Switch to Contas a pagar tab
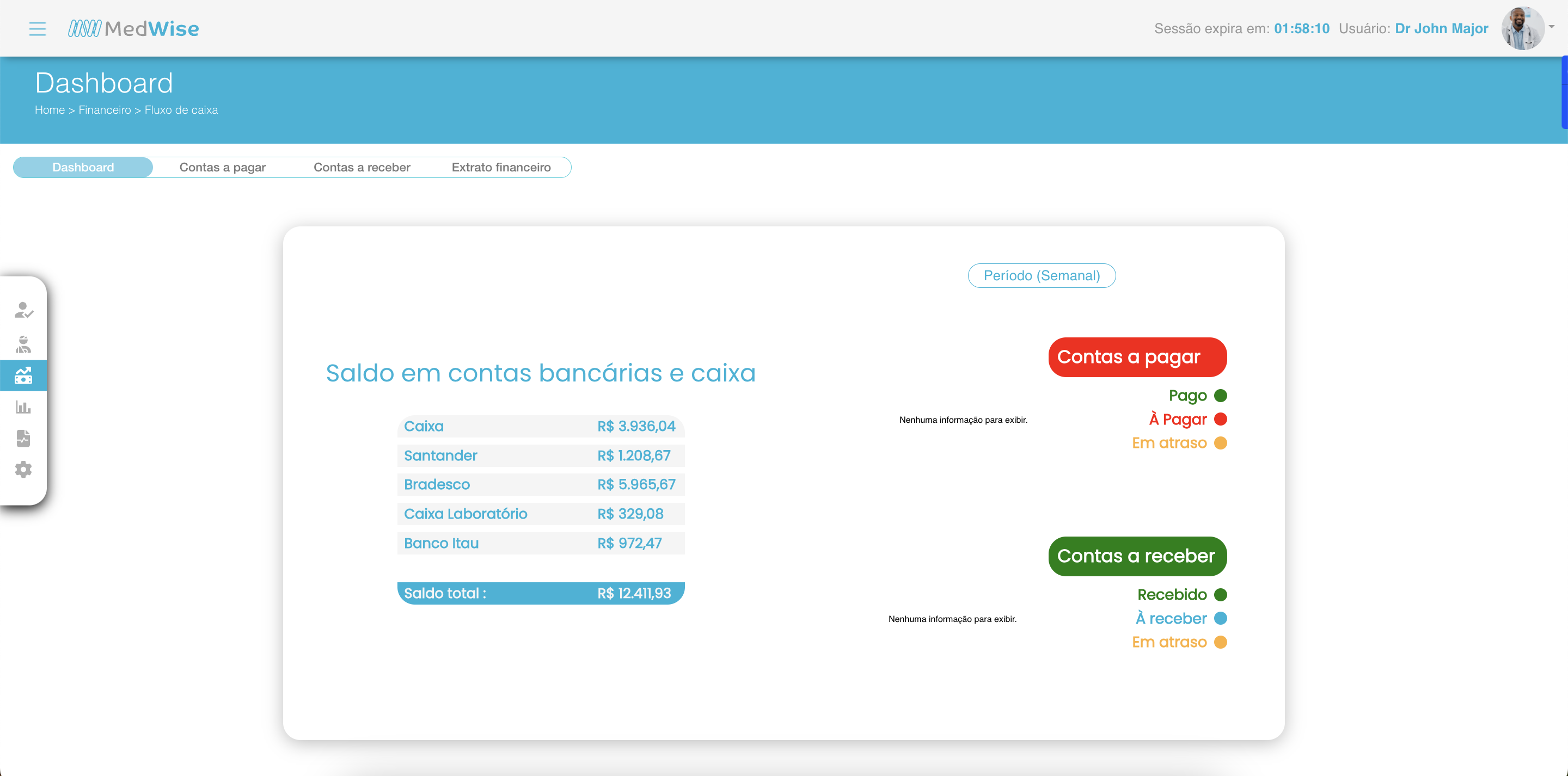The width and height of the screenshot is (1568, 776). click(x=222, y=168)
